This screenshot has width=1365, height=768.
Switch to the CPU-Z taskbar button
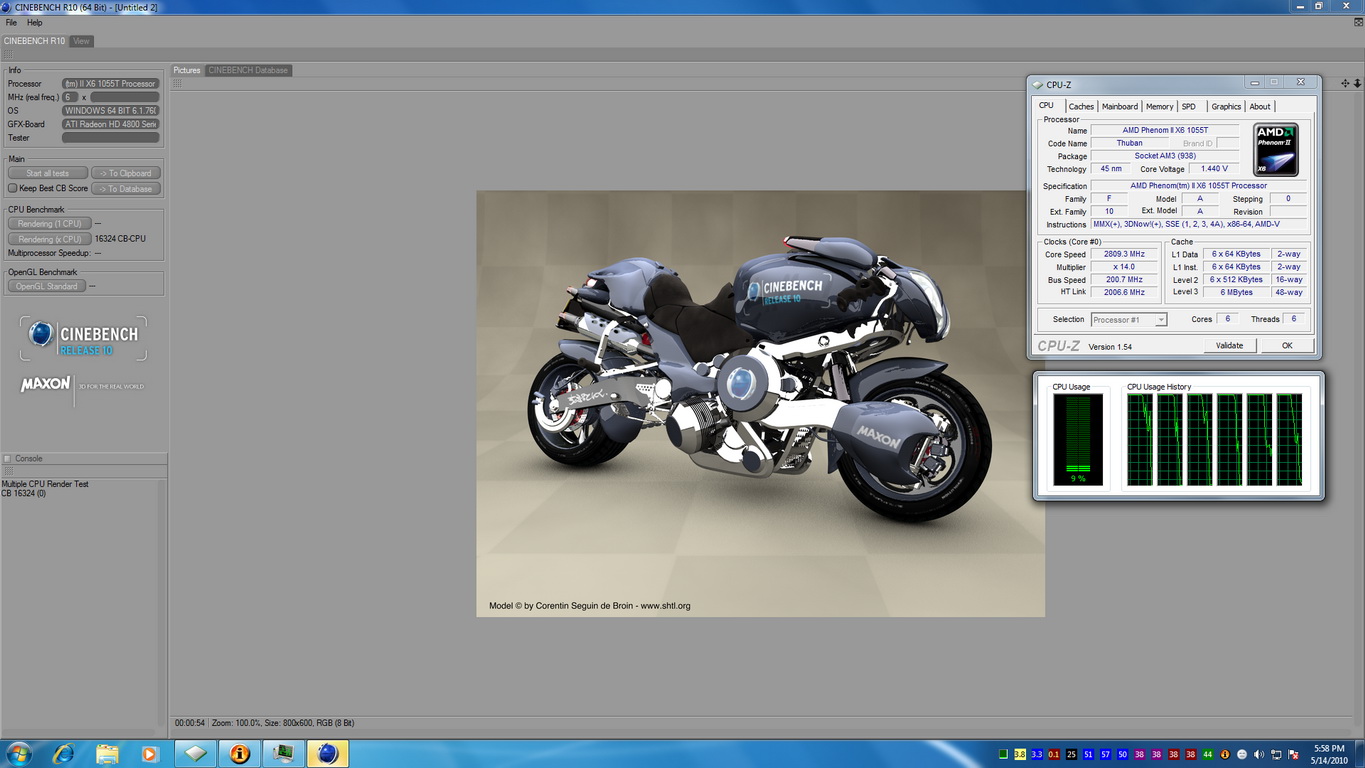coord(196,754)
